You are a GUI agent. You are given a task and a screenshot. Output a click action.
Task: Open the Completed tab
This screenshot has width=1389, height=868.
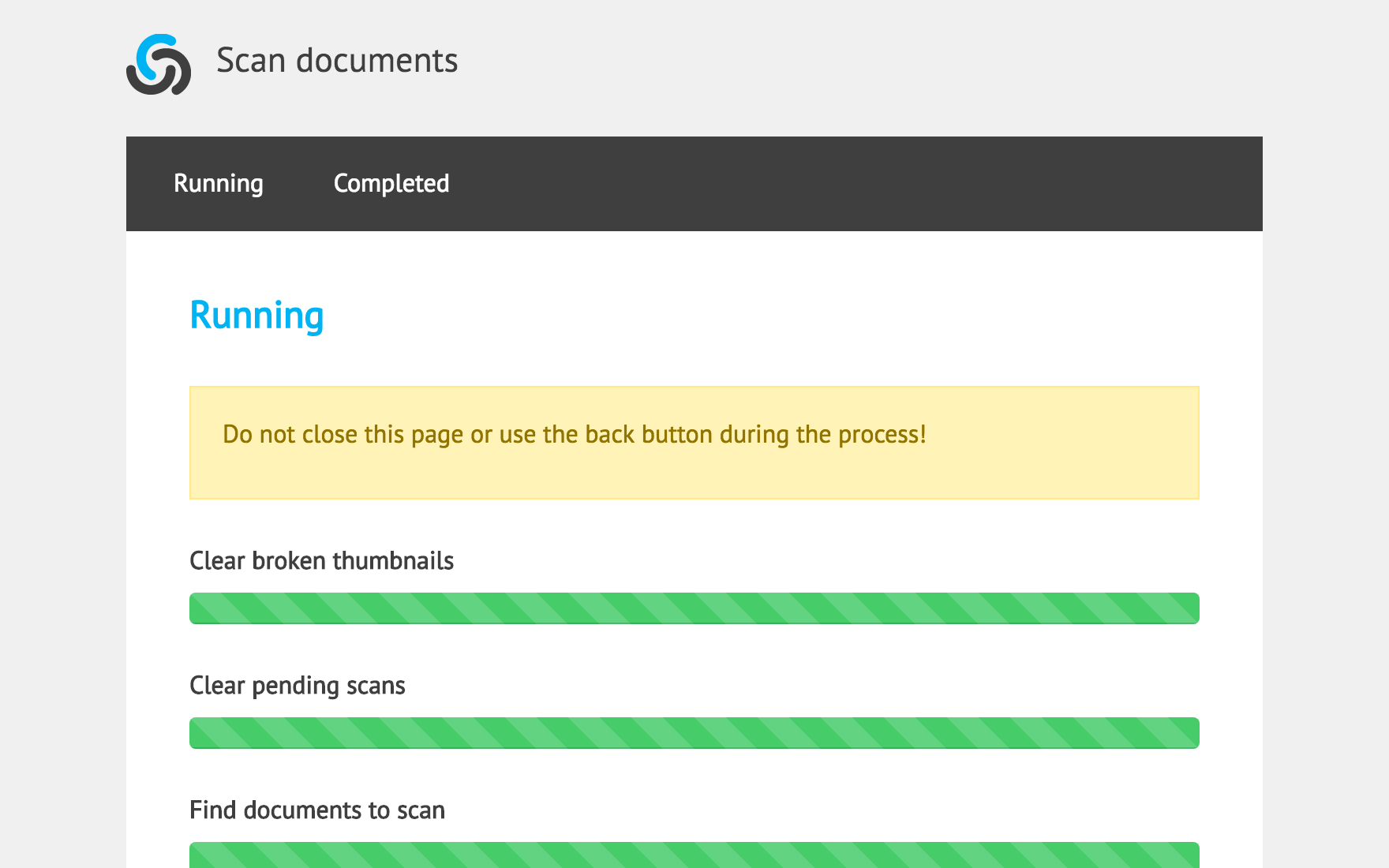coord(391,184)
